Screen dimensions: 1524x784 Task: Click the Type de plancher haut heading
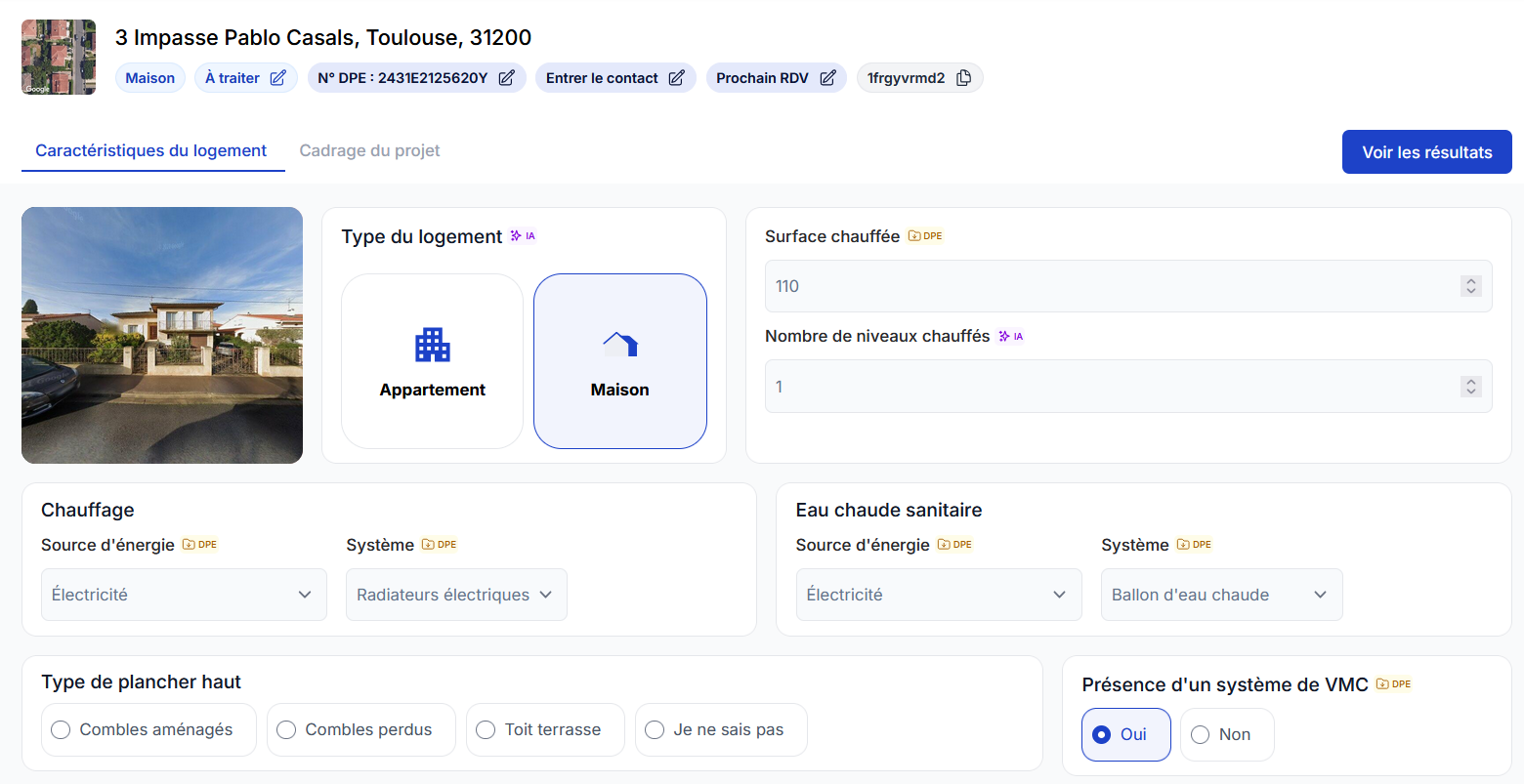coord(141,681)
